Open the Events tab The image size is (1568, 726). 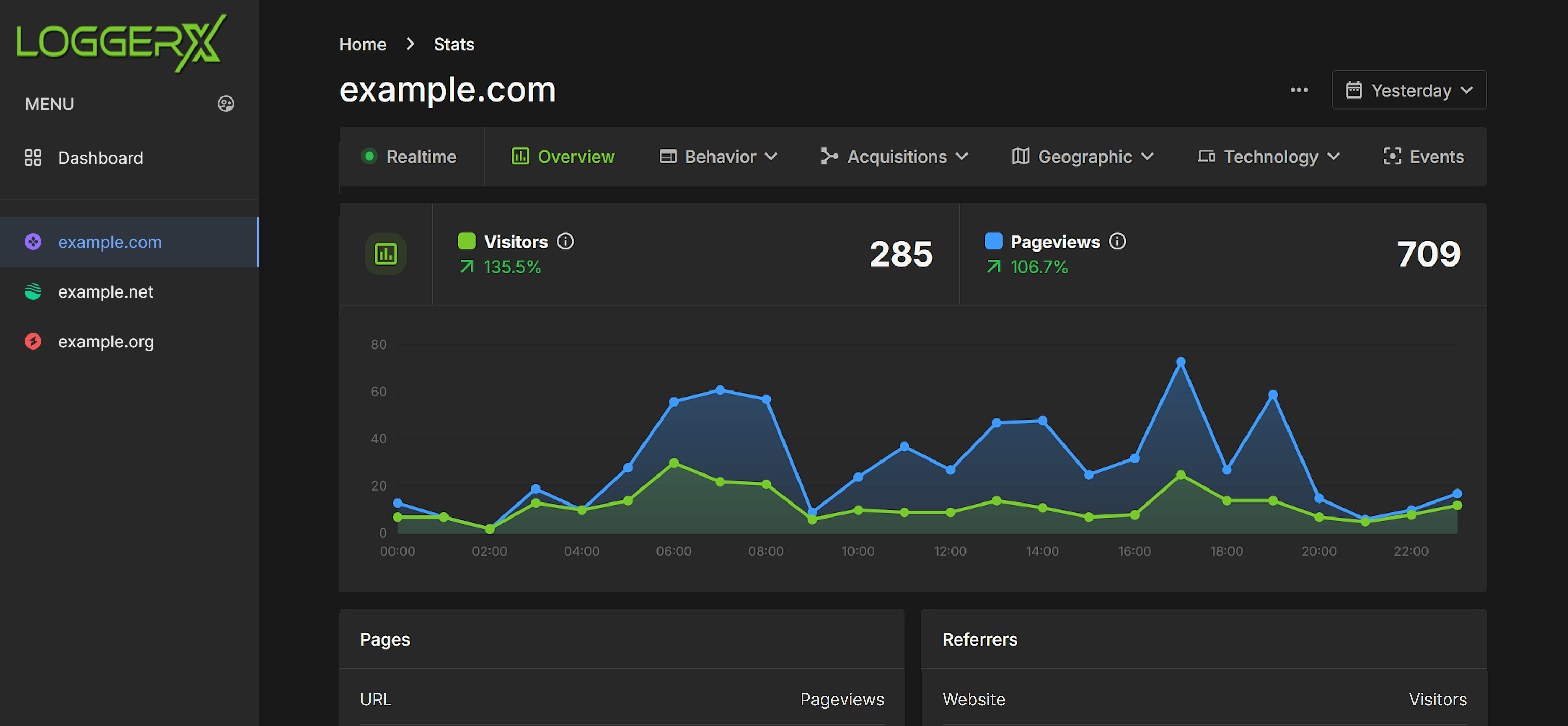(x=1423, y=157)
